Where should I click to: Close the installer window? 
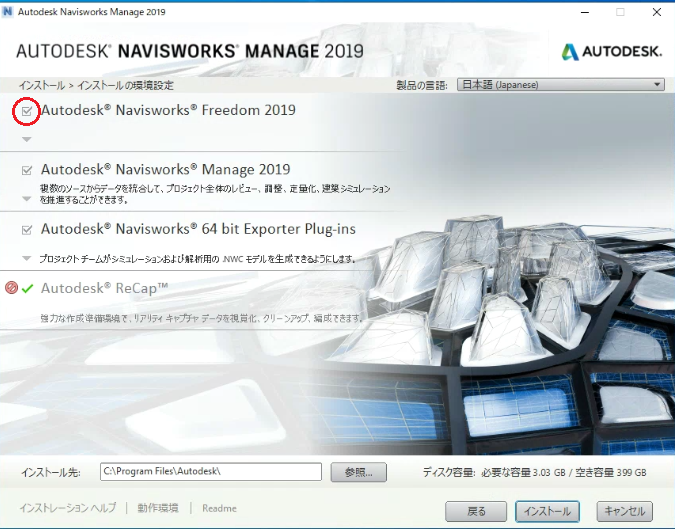[656, 12]
